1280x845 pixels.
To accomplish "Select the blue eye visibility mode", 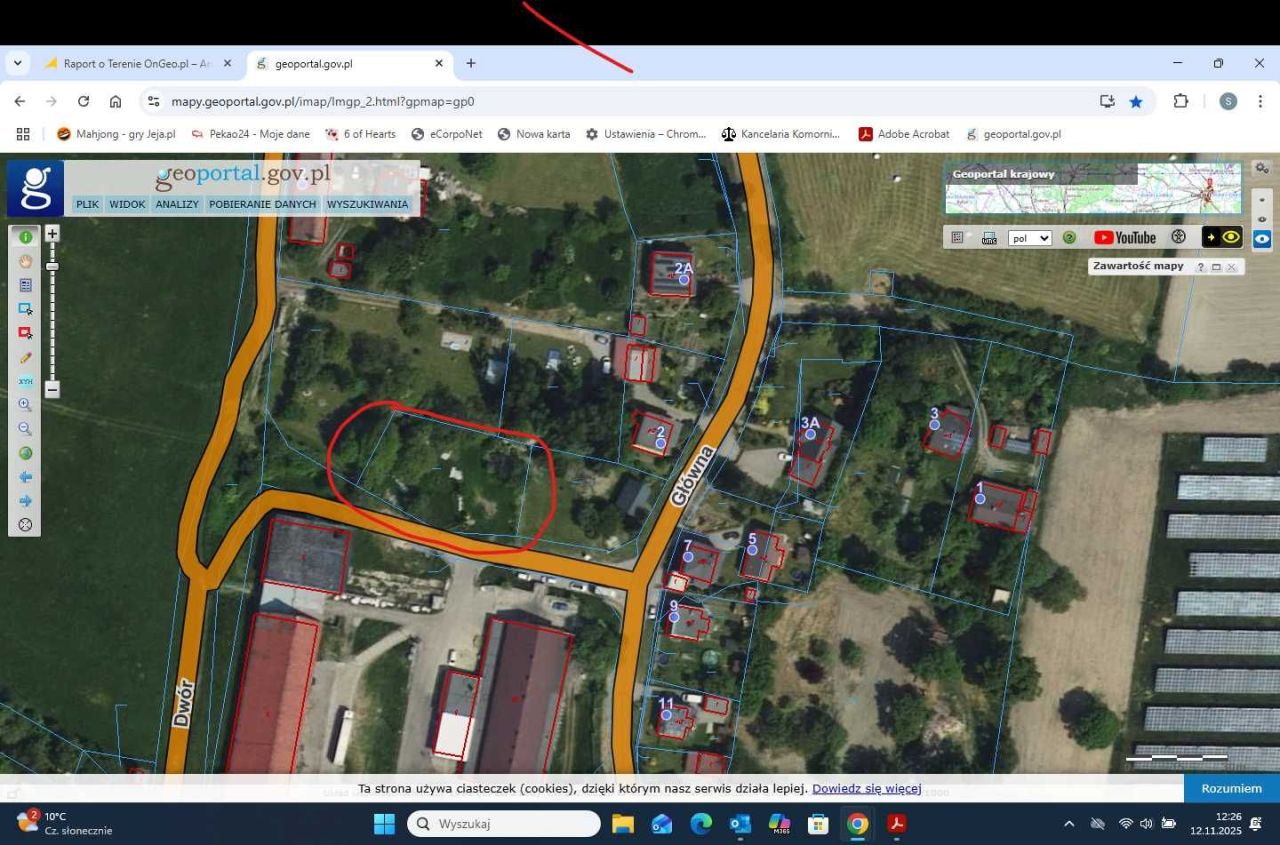I will pos(1262,239).
